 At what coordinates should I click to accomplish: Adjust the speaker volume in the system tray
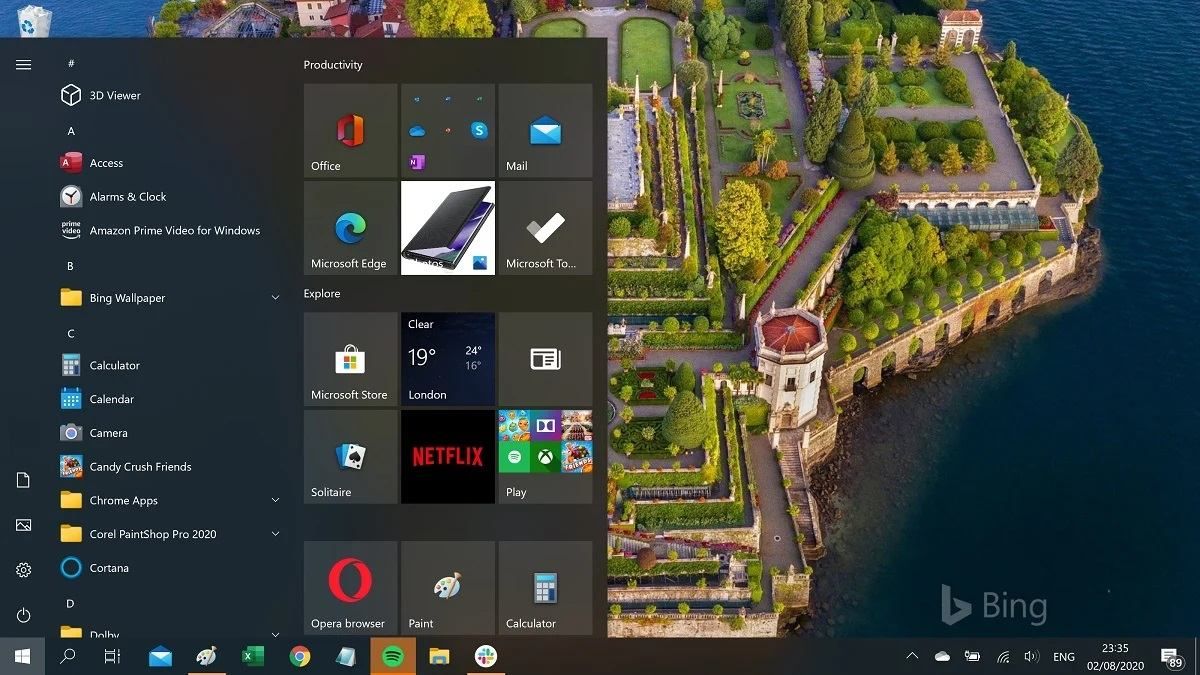pos(1033,656)
